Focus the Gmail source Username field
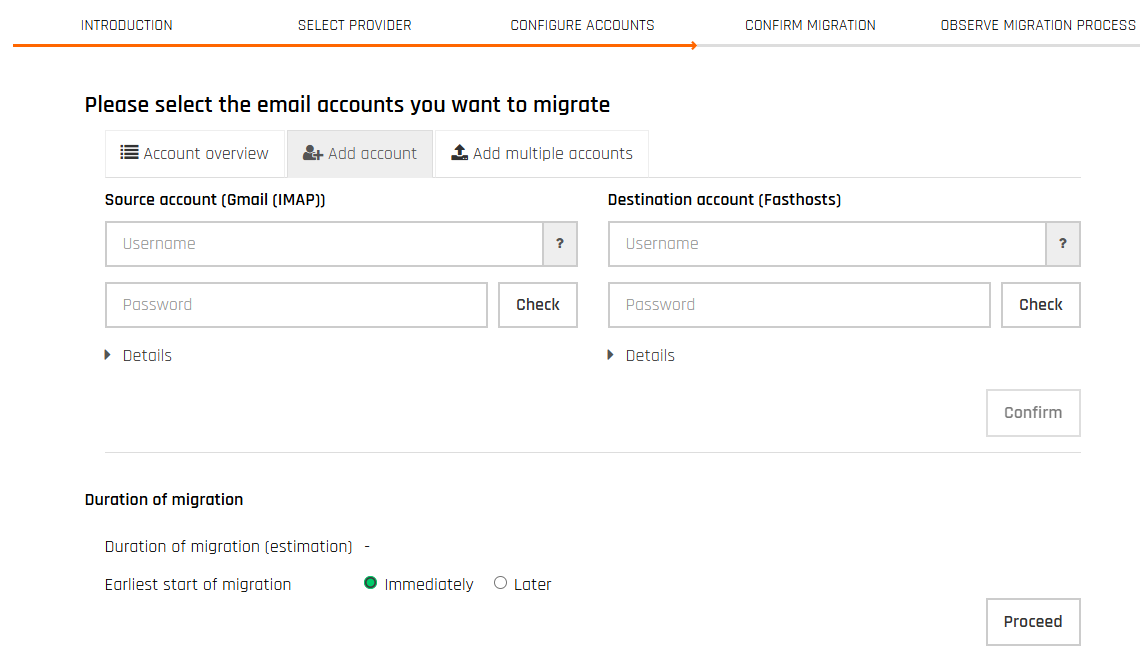The height and width of the screenshot is (661, 1140). pyautogui.click(x=324, y=244)
